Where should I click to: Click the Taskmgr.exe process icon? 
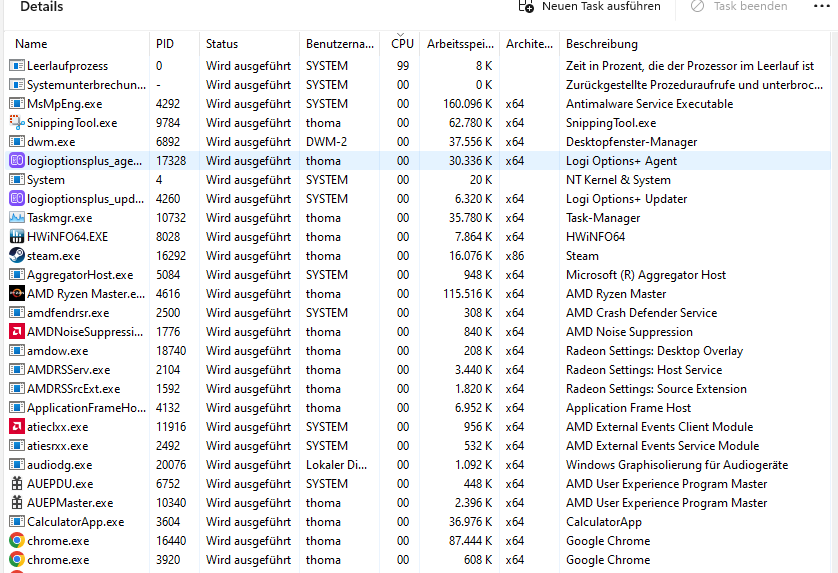17,218
